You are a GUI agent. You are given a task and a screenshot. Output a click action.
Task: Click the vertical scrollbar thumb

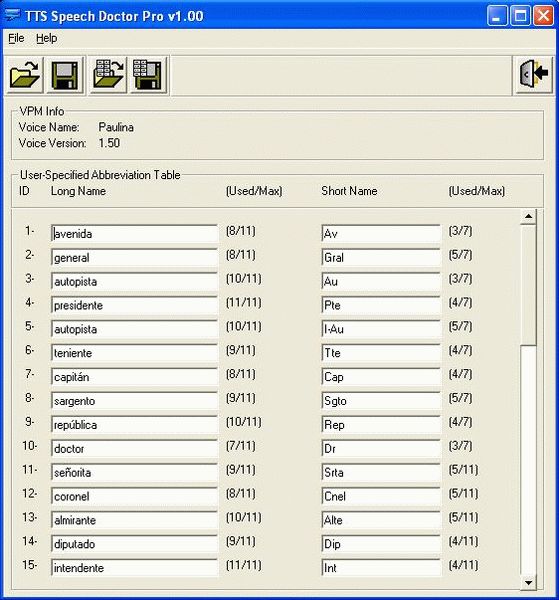tap(528, 284)
